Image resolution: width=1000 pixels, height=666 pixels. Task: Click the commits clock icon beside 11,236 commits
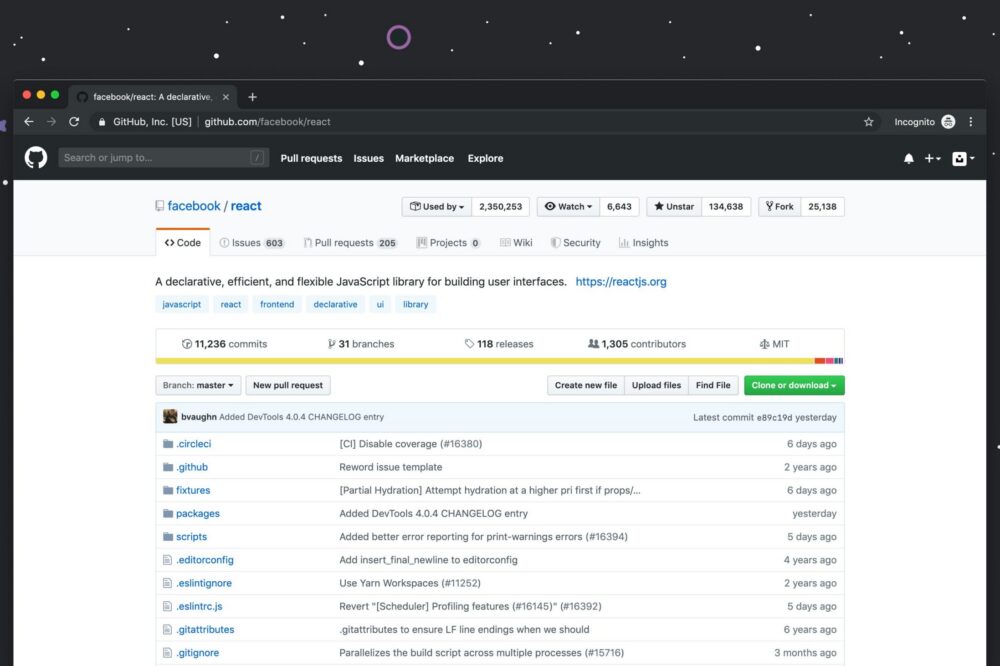pyautogui.click(x=187, y=342)
